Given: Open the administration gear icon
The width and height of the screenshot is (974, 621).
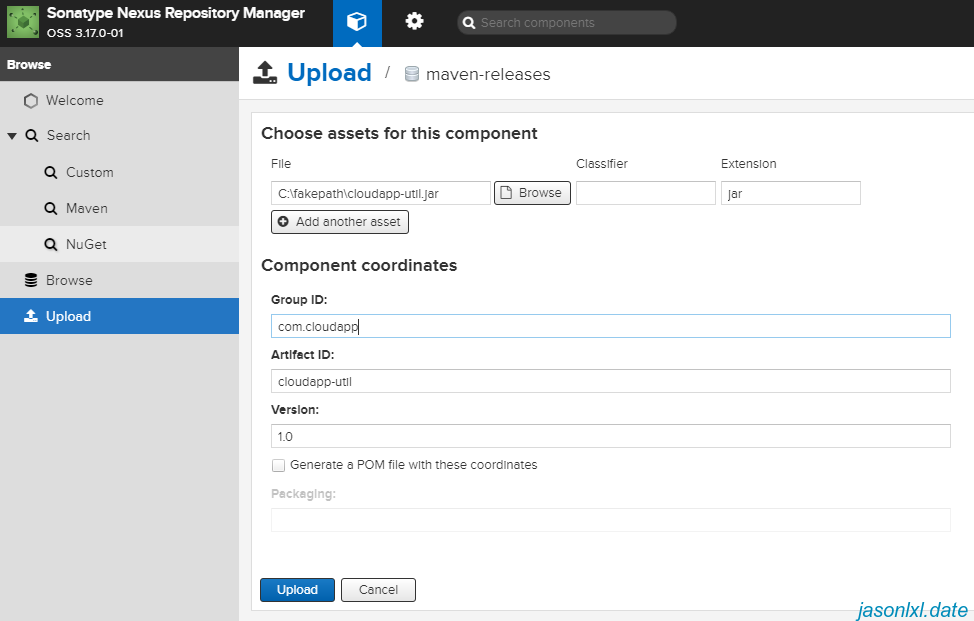Looking at the screenshot, I should 414,22.
